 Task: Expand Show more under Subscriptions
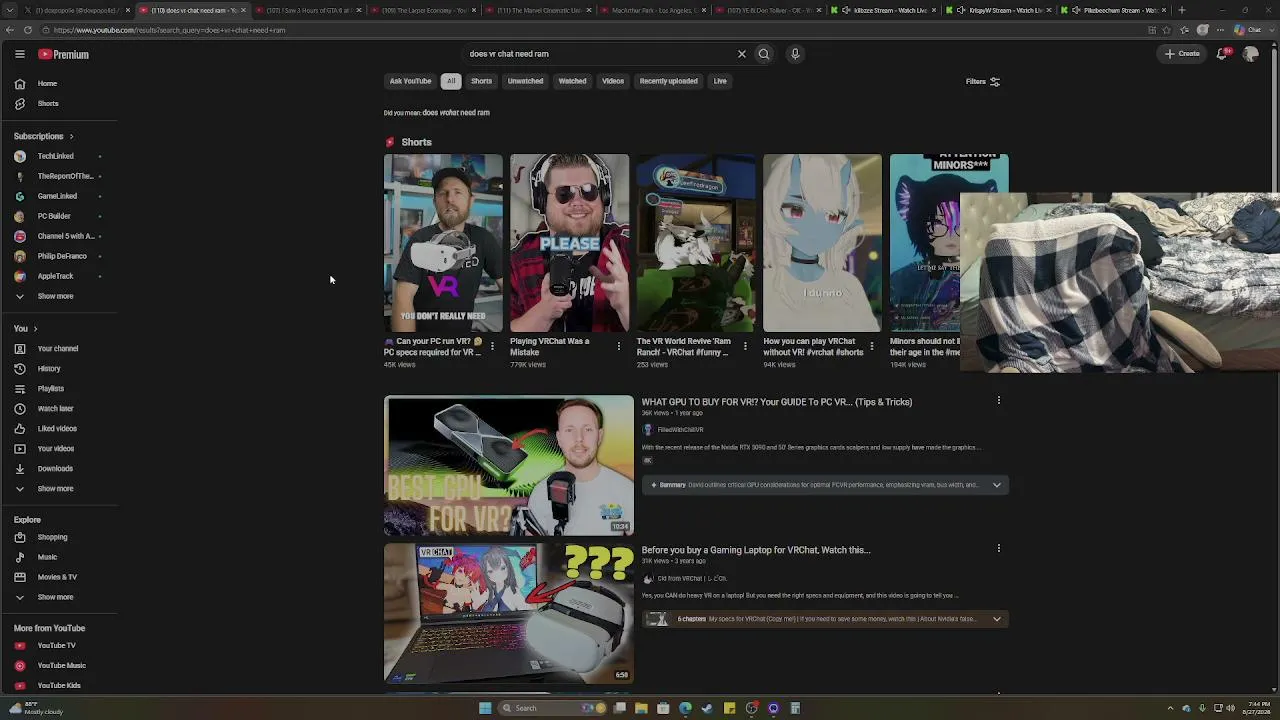[55, 297]
